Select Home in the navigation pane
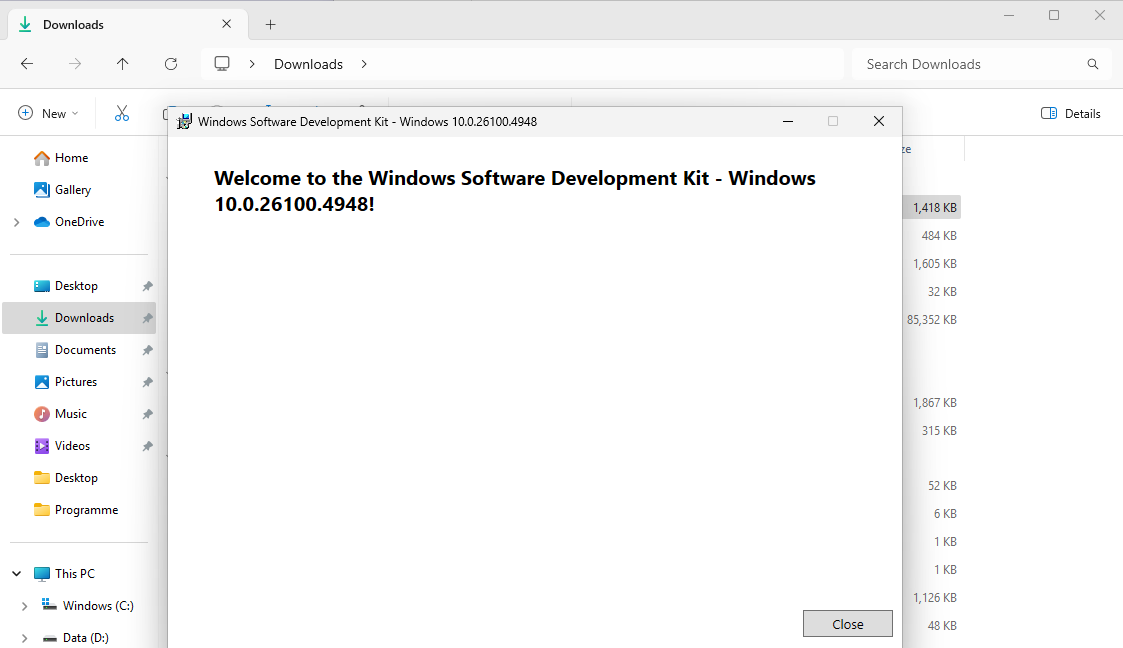 pos(71,158)
